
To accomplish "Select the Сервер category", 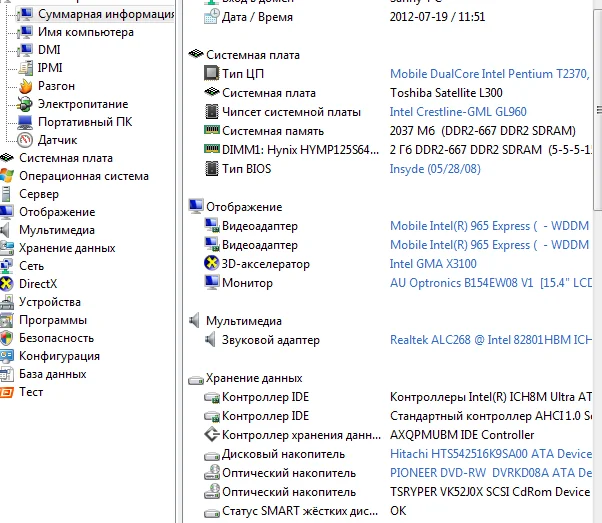I will click(x=39, y=194).
